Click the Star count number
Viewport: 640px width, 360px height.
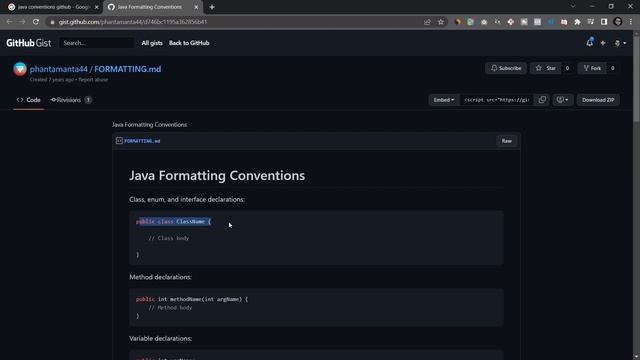pos(567,68)
